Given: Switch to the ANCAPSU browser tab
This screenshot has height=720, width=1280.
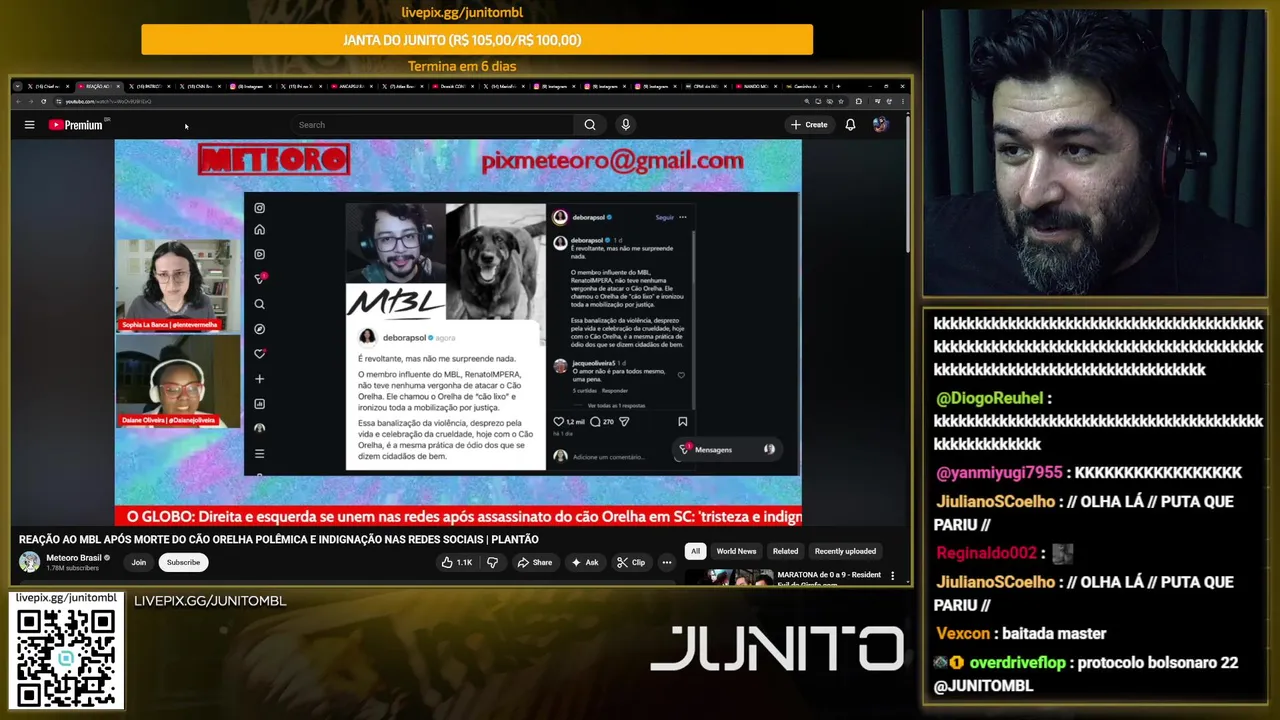Looking at the screenshot, I should tap(353, 86).
